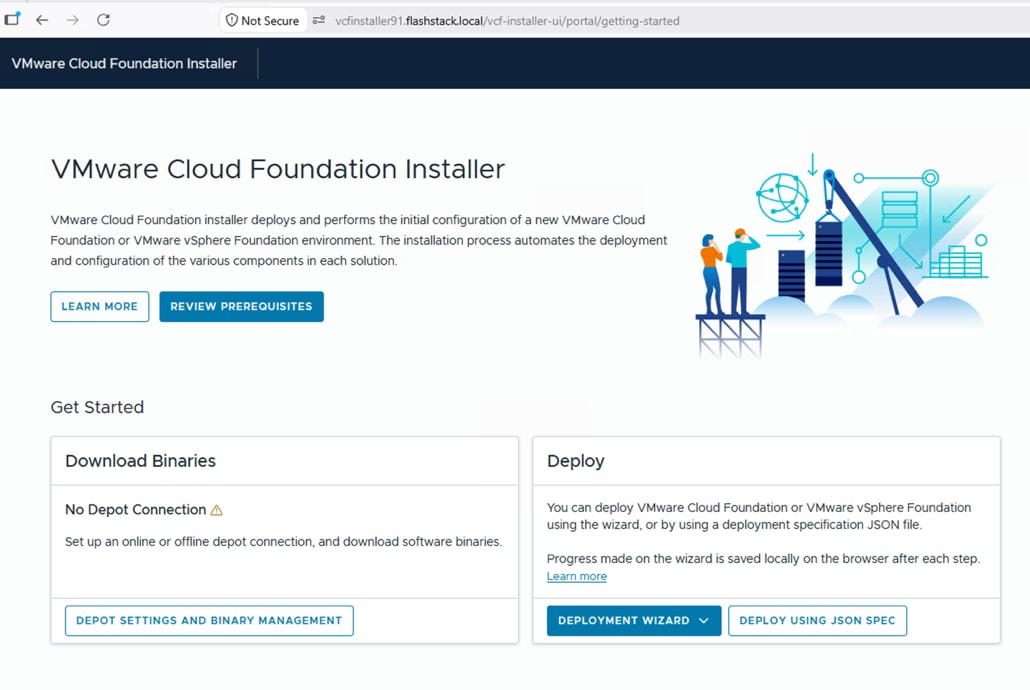Click the Download Binaries card heading
This screenshot has width=1030, height=690.
[x=141, y=461]
